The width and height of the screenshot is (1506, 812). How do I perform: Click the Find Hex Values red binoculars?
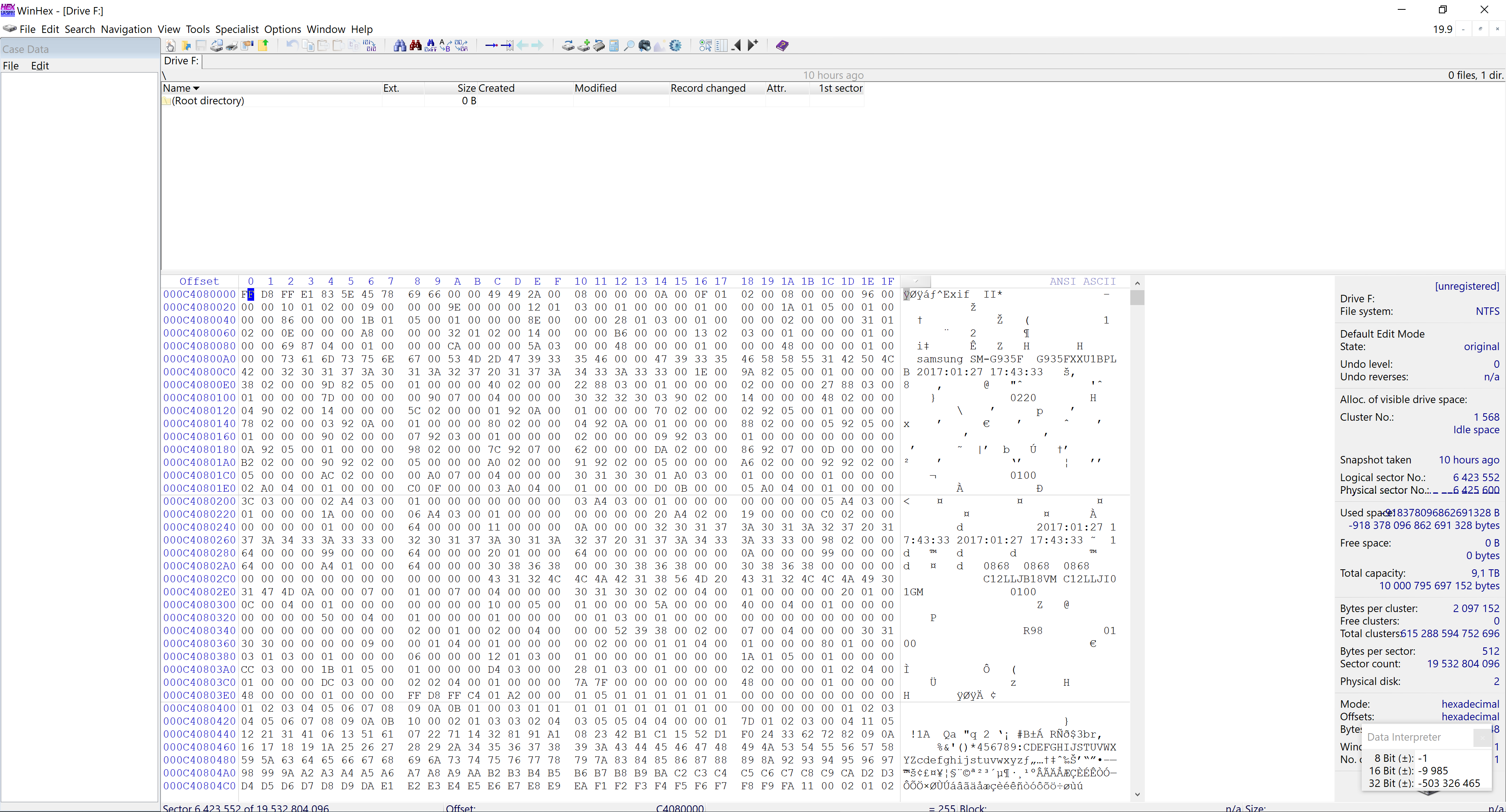[x=416, y=45]
